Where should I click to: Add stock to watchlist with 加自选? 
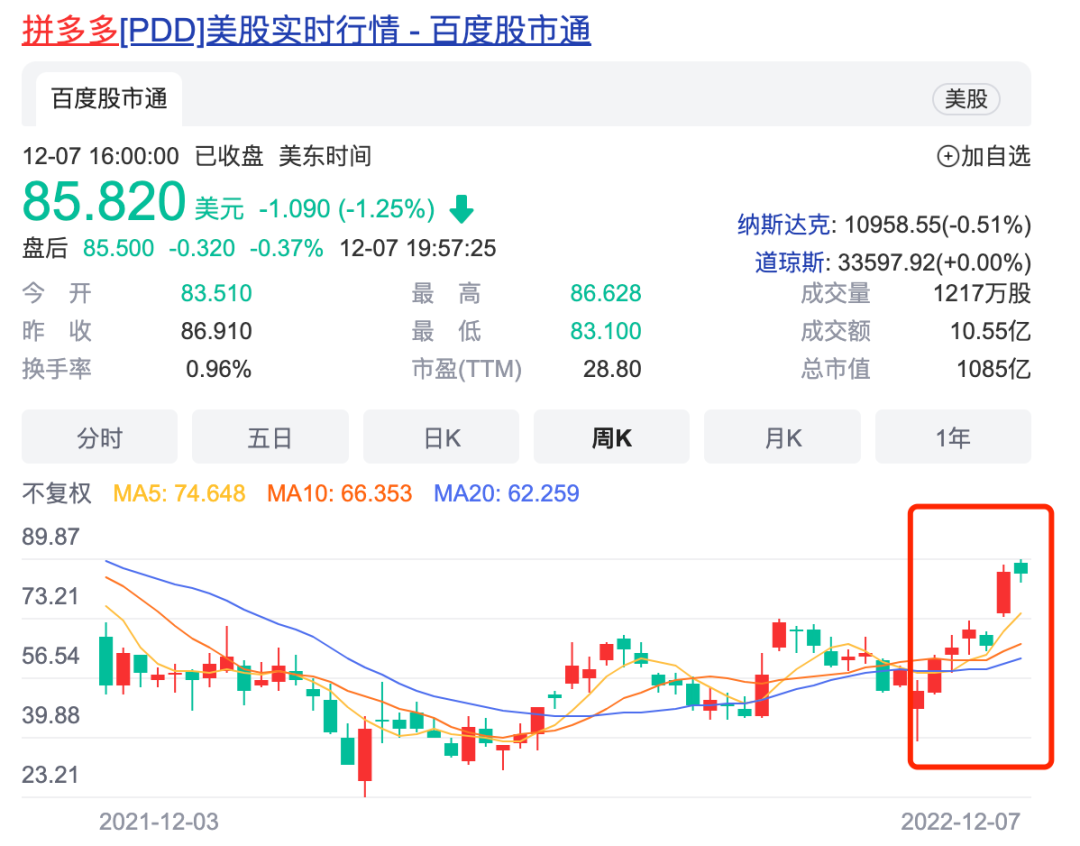[984, 156]
